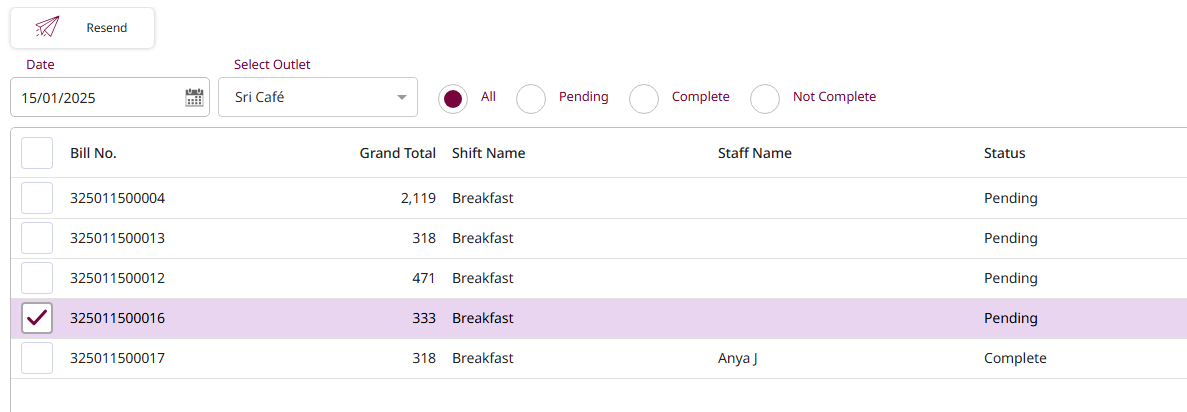The image size is (1187, 412).
Task: Check the box for bill 325011500013
Action: coord(37,238)
